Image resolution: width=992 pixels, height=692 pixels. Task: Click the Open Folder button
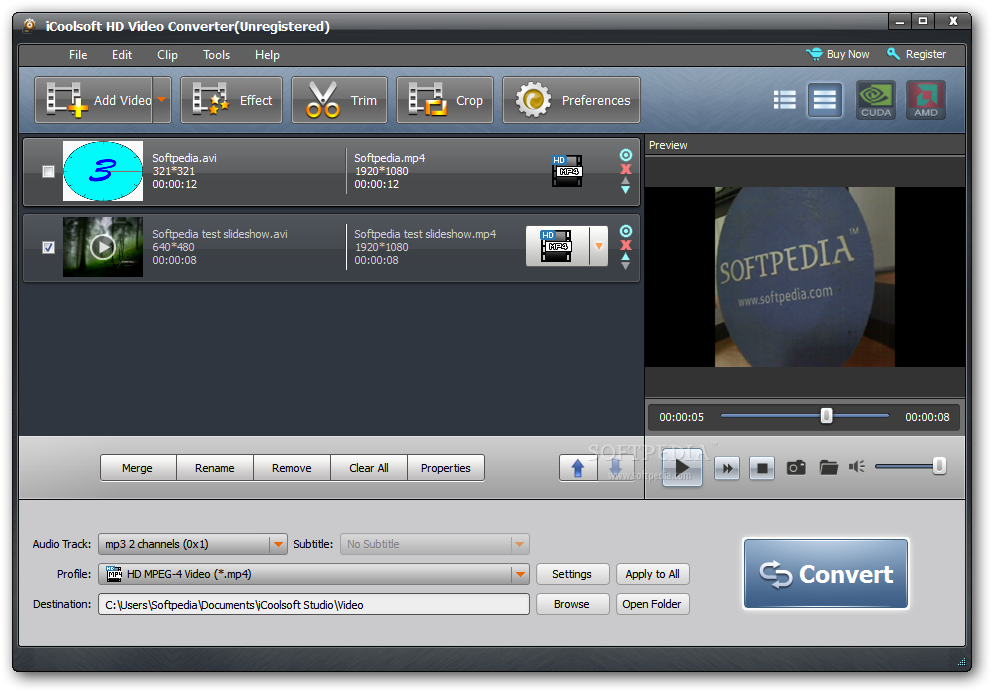click(x=652, y=604)
